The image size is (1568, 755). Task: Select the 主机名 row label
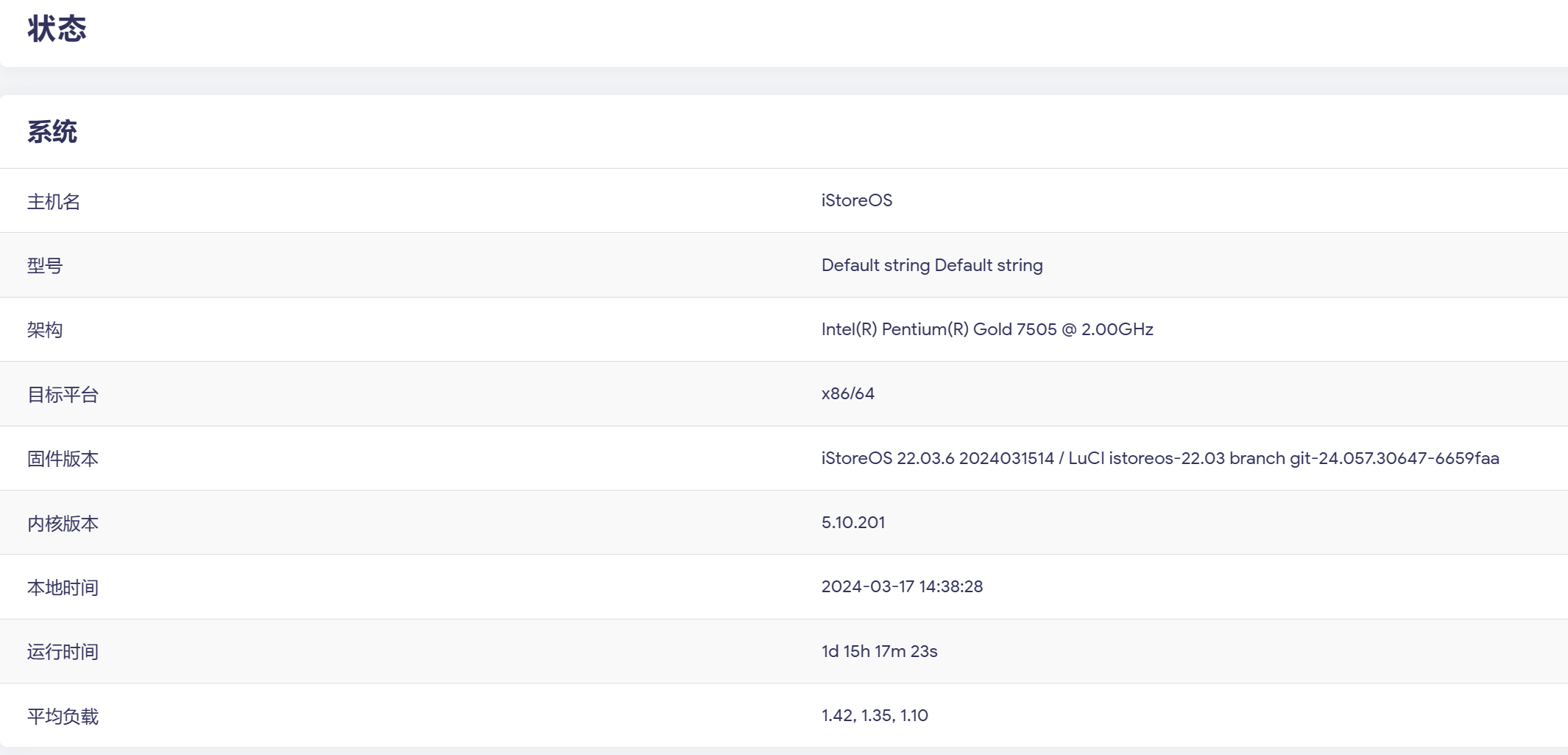(x=54, y=201)
